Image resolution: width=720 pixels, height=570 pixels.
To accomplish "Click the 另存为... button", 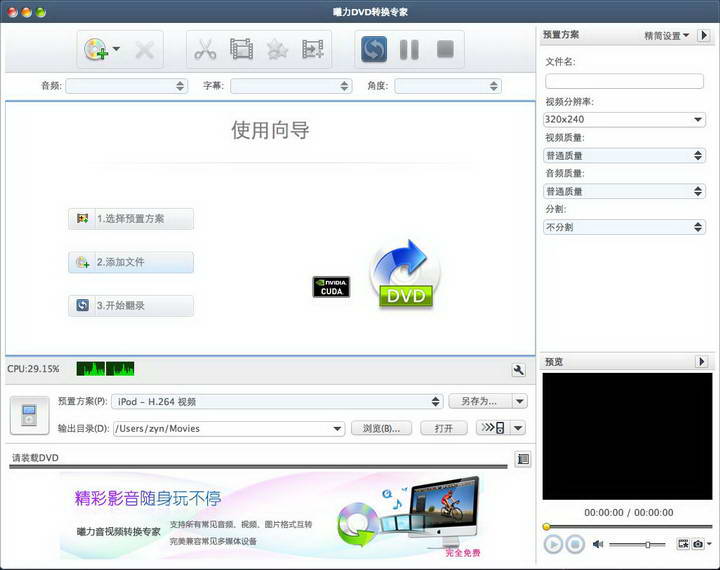I will pyautogui.click(x=479, y=401).
